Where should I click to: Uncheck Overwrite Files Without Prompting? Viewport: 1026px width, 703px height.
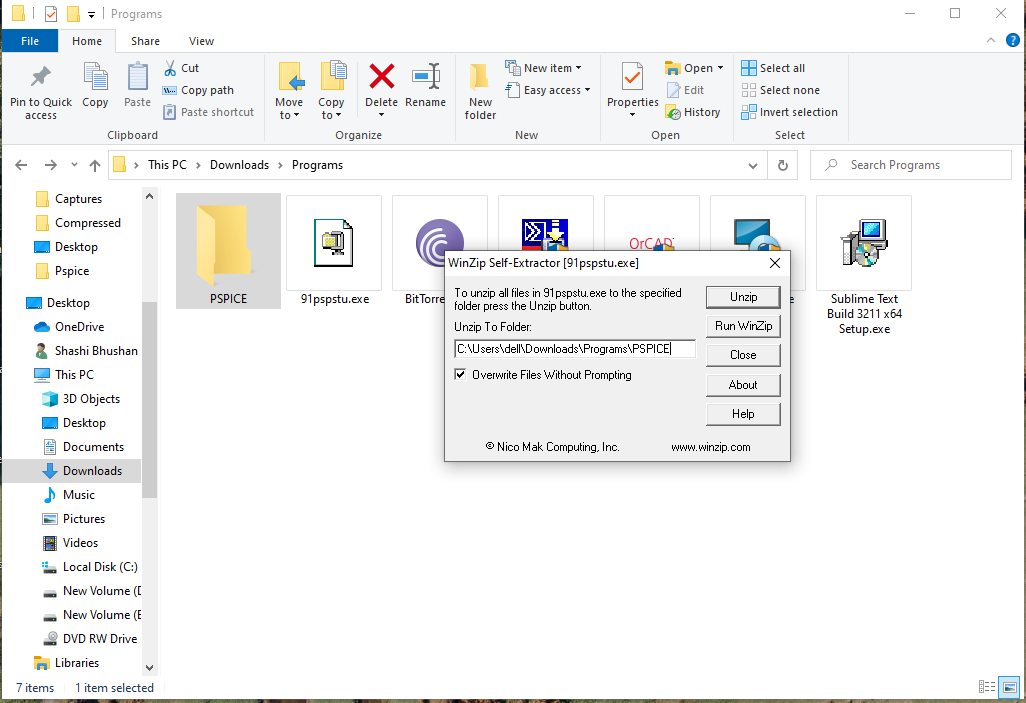click(461, 374)
